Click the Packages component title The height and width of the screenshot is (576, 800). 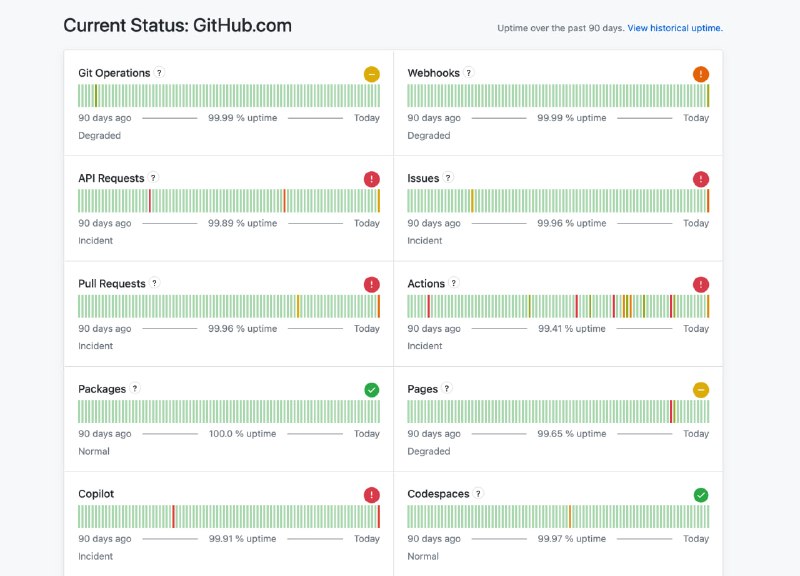click(102, 389)
